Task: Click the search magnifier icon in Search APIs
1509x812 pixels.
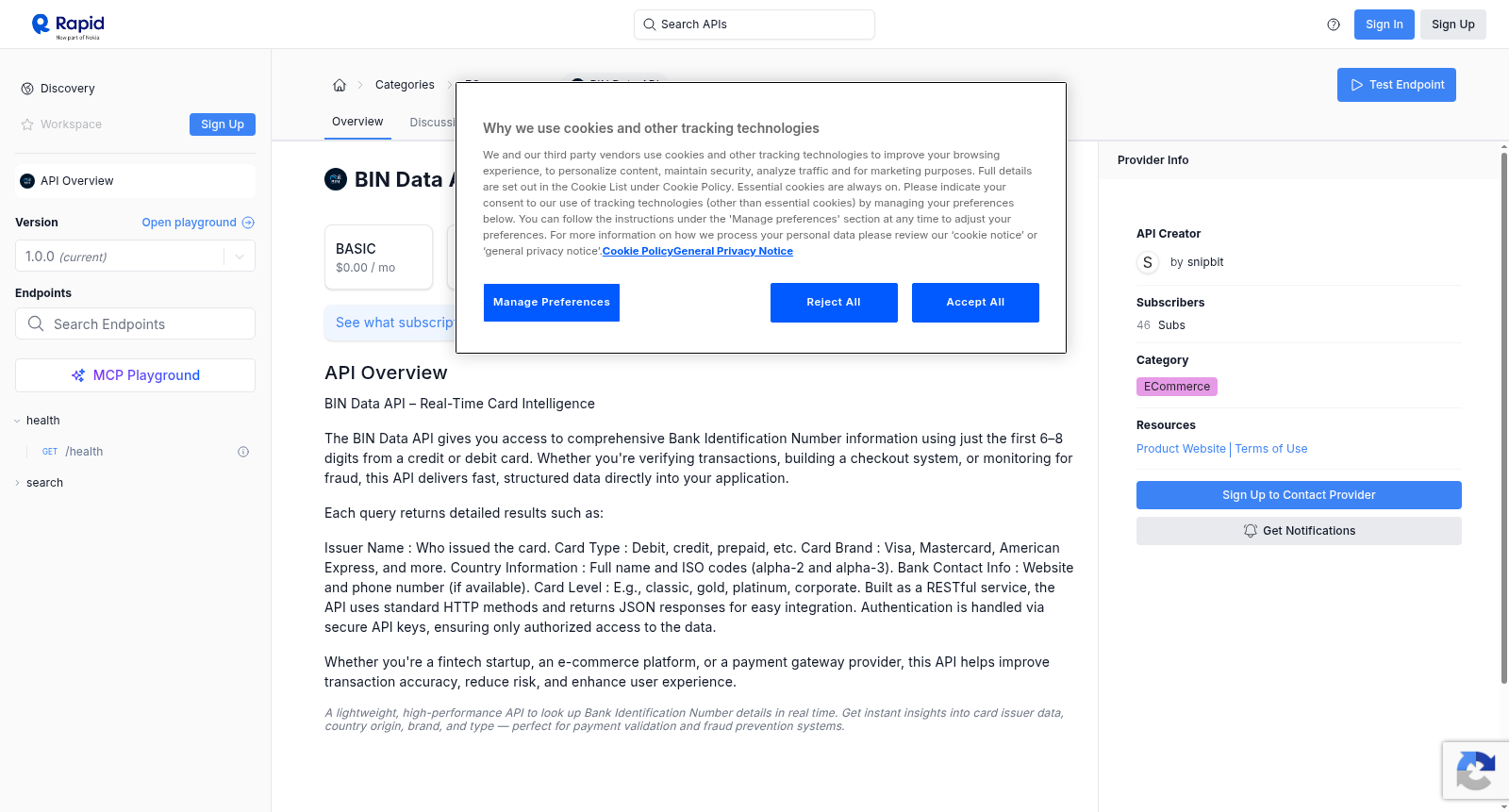Action: (x=649, y=25)
